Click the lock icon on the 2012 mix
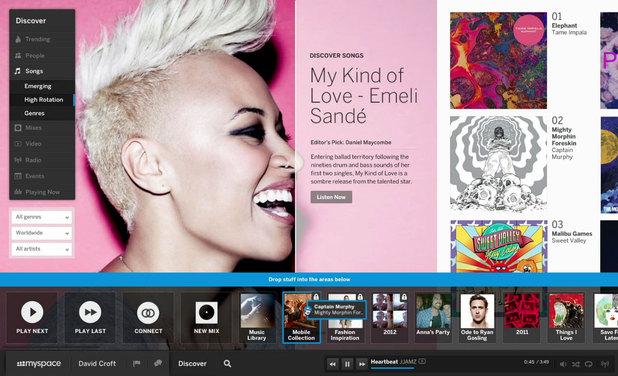 click(404, 297)
